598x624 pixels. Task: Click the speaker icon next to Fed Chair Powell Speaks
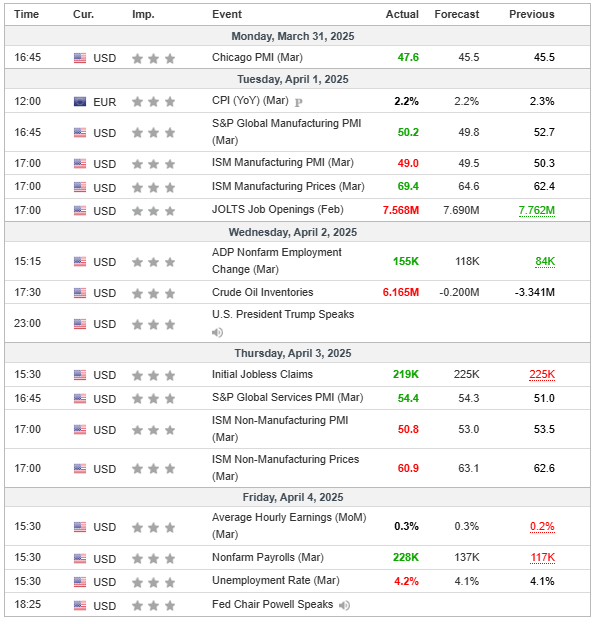(x=344, y=606)
